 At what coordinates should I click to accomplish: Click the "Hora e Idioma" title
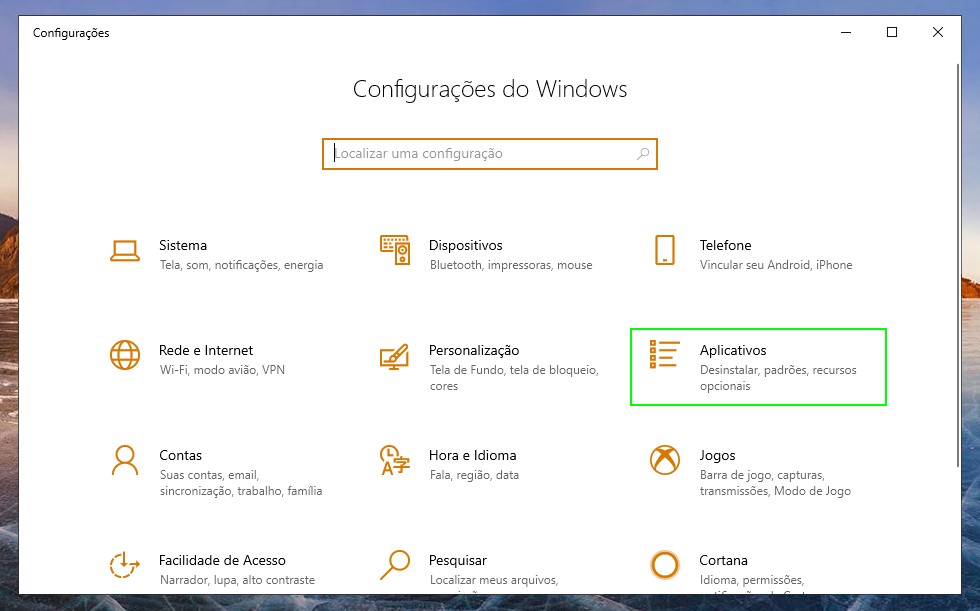coord(472,455)
